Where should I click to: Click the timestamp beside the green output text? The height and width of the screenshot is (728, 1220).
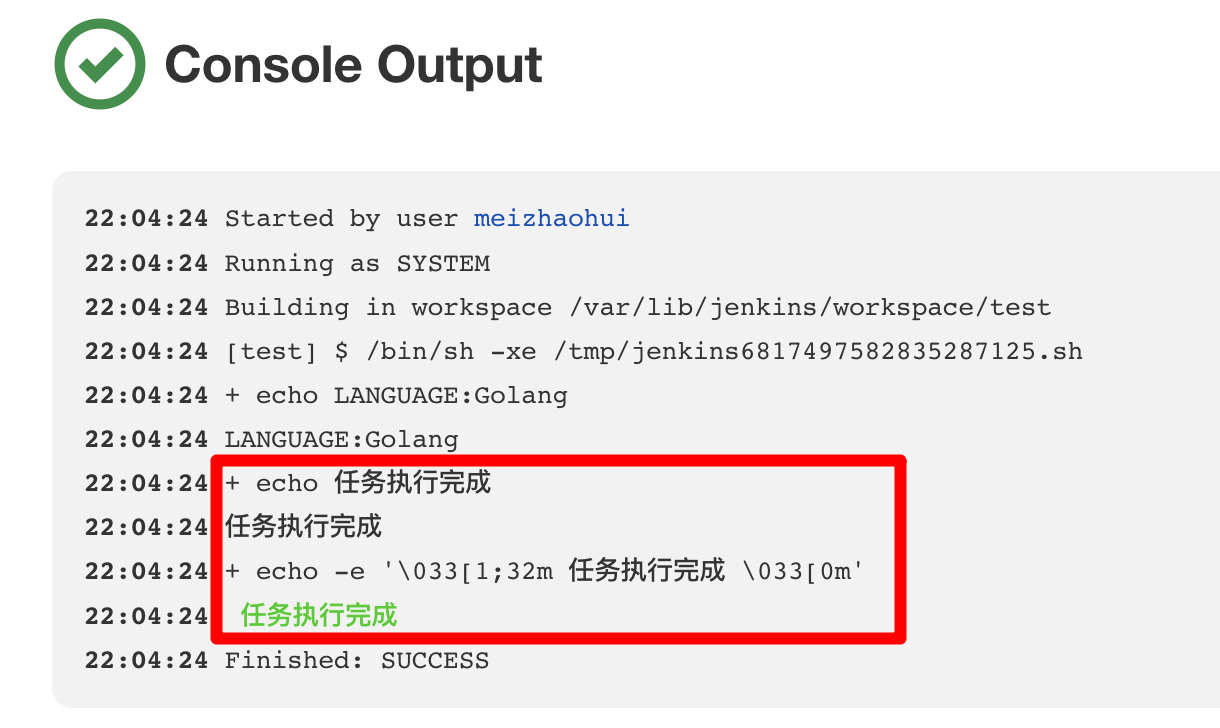click(146, 616)
